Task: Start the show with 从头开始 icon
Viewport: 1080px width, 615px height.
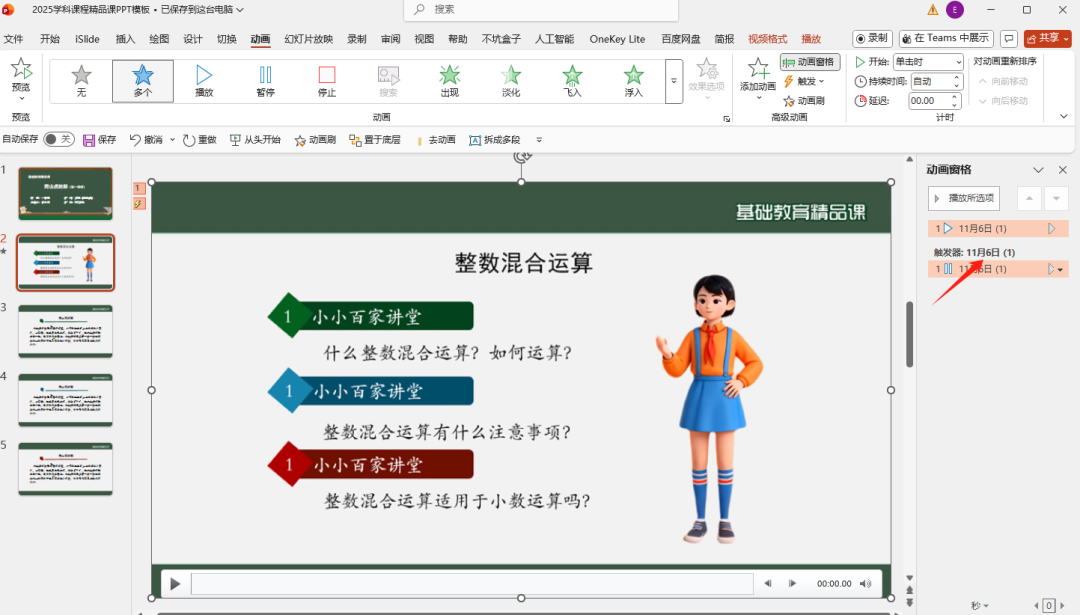Action: pyautogui.click(x=247, y=140)
